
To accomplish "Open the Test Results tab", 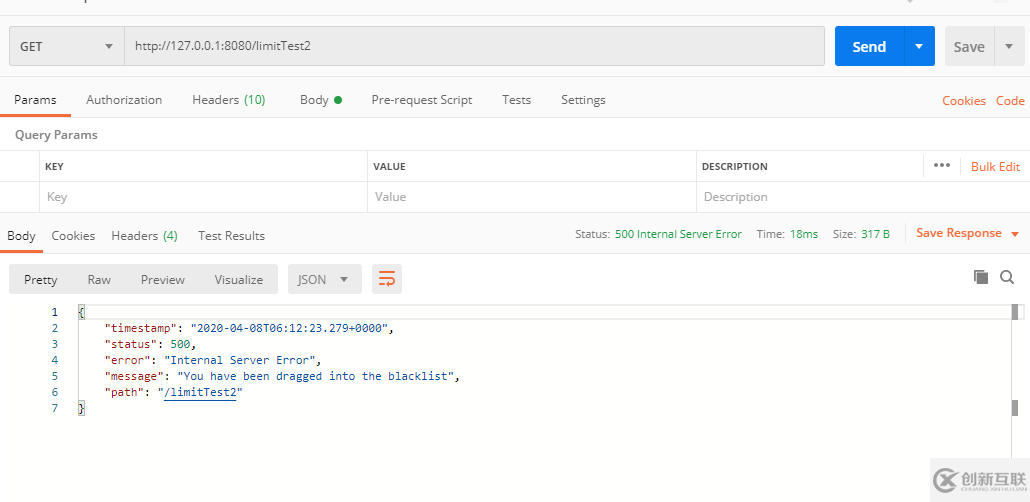I will coord(231,235).
